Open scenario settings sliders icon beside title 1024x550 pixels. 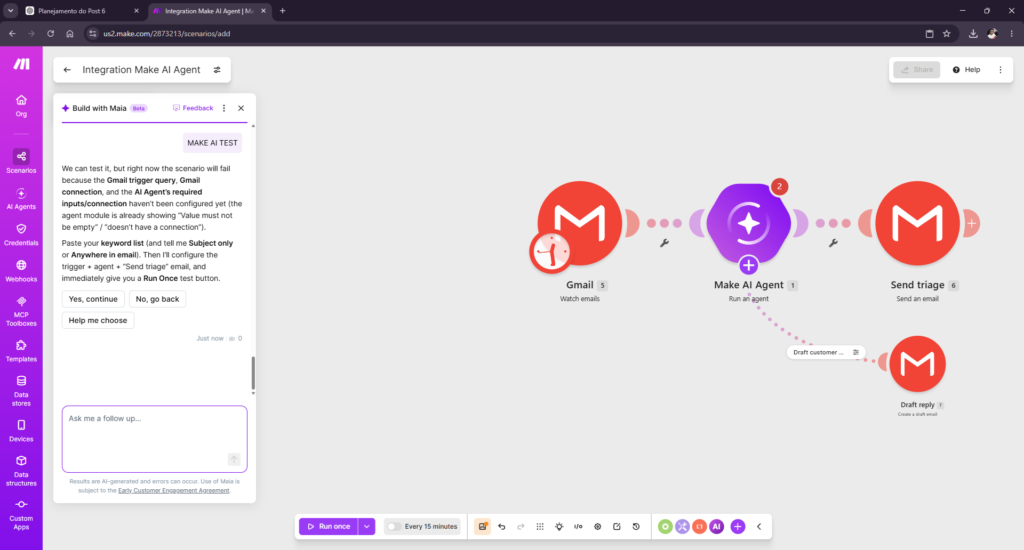coord(217,70)
